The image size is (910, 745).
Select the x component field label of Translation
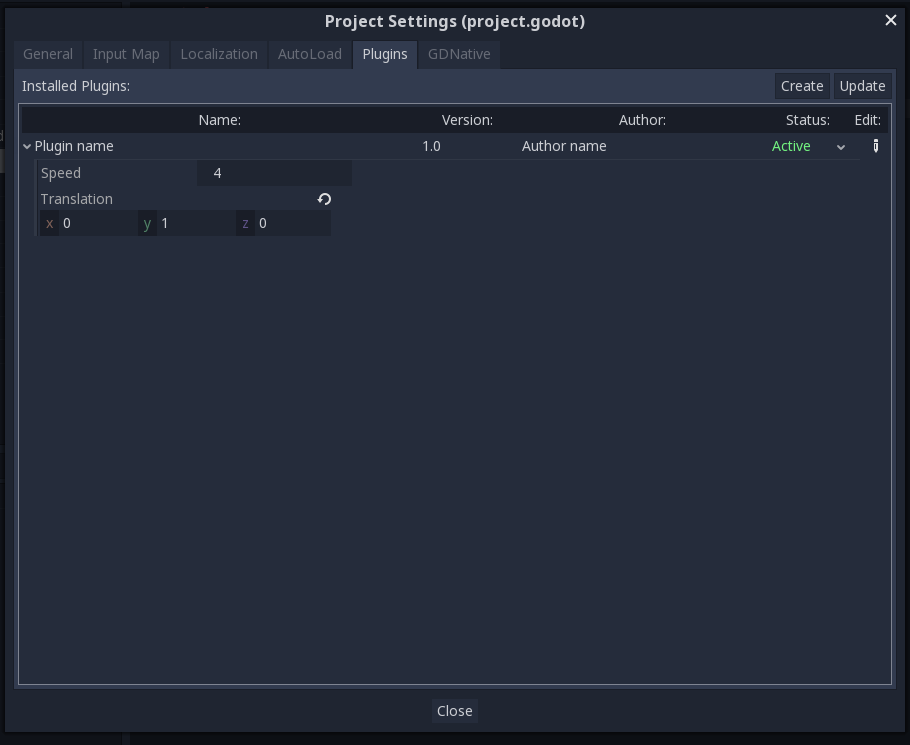pyautogui.click(x=49, y=223)
